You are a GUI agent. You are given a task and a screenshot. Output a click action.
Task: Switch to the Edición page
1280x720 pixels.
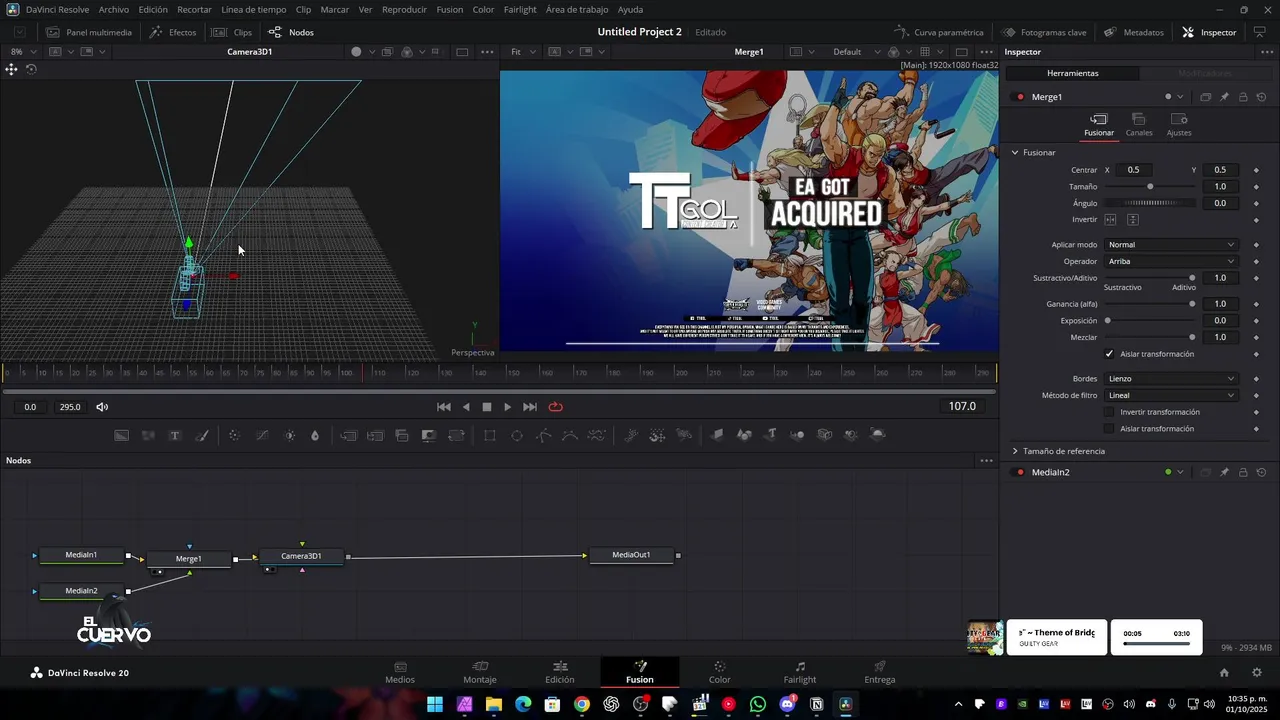click(x=560, y=672)
